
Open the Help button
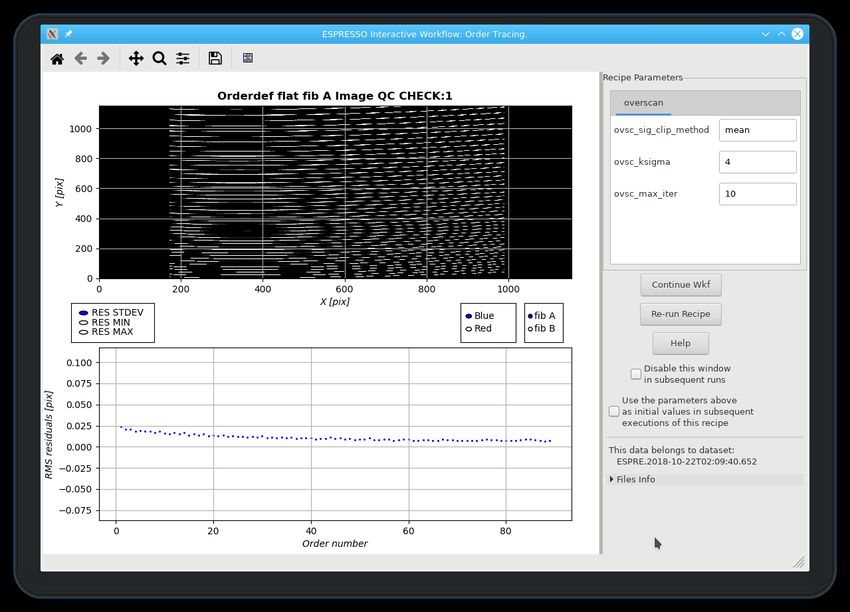pos(680,343)
